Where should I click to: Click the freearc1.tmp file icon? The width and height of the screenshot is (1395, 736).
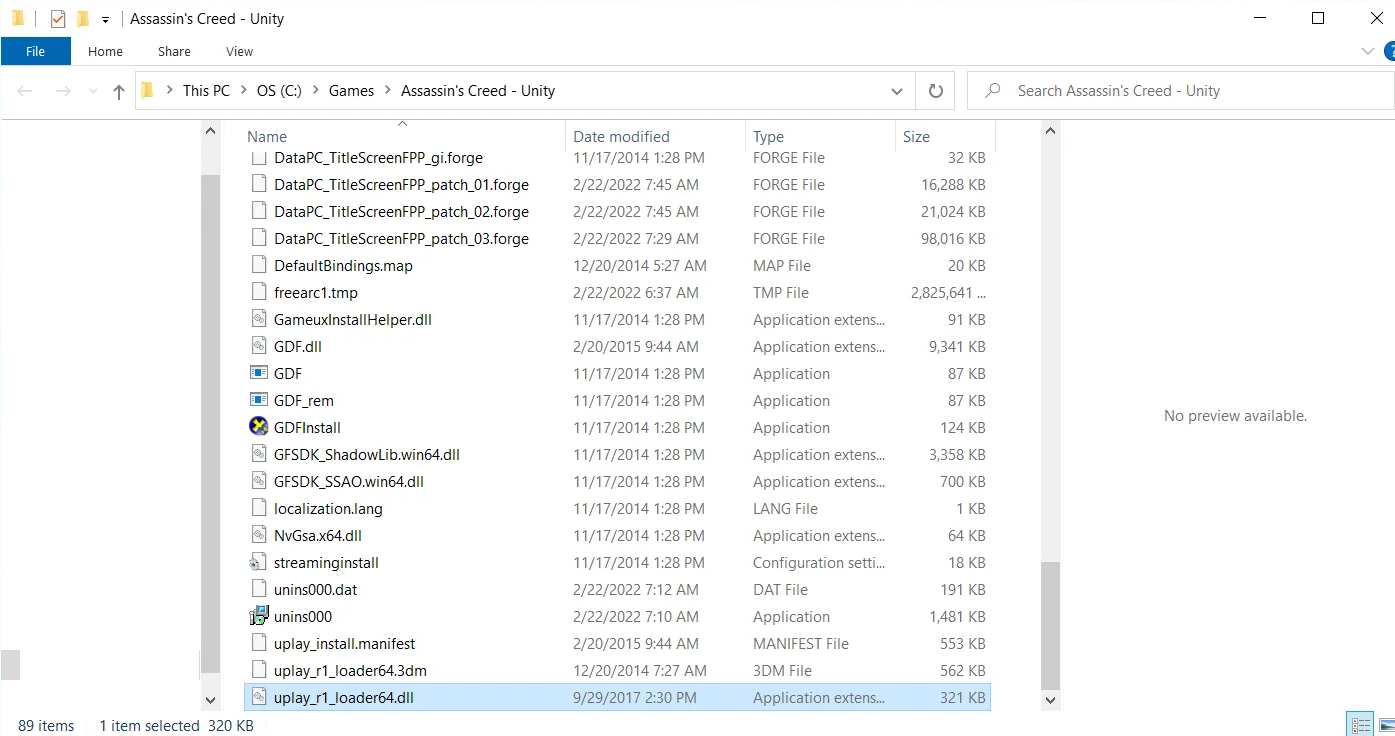[x=258, y=292]
